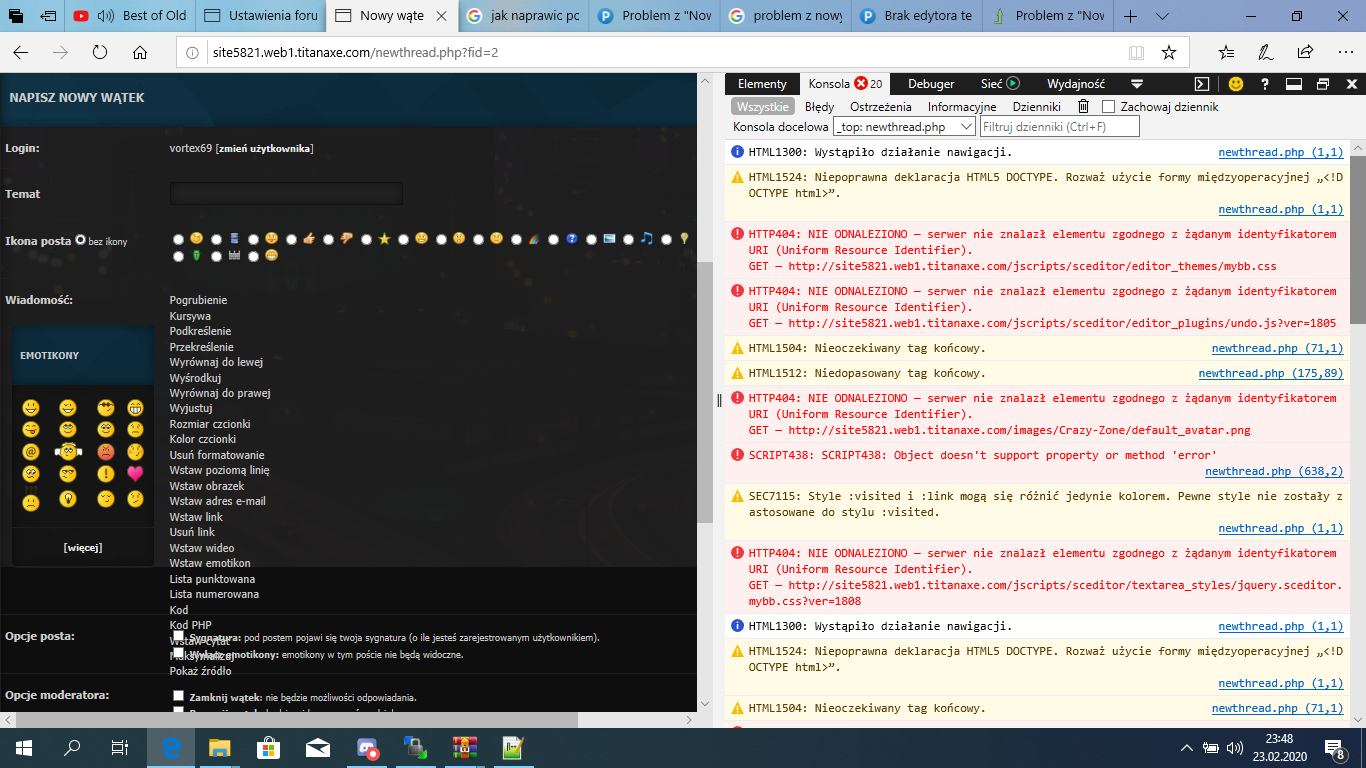Viewport: 1366px width, 768px height.
Task: Add page to favorites with star icon
Action: pos(1169,52)
